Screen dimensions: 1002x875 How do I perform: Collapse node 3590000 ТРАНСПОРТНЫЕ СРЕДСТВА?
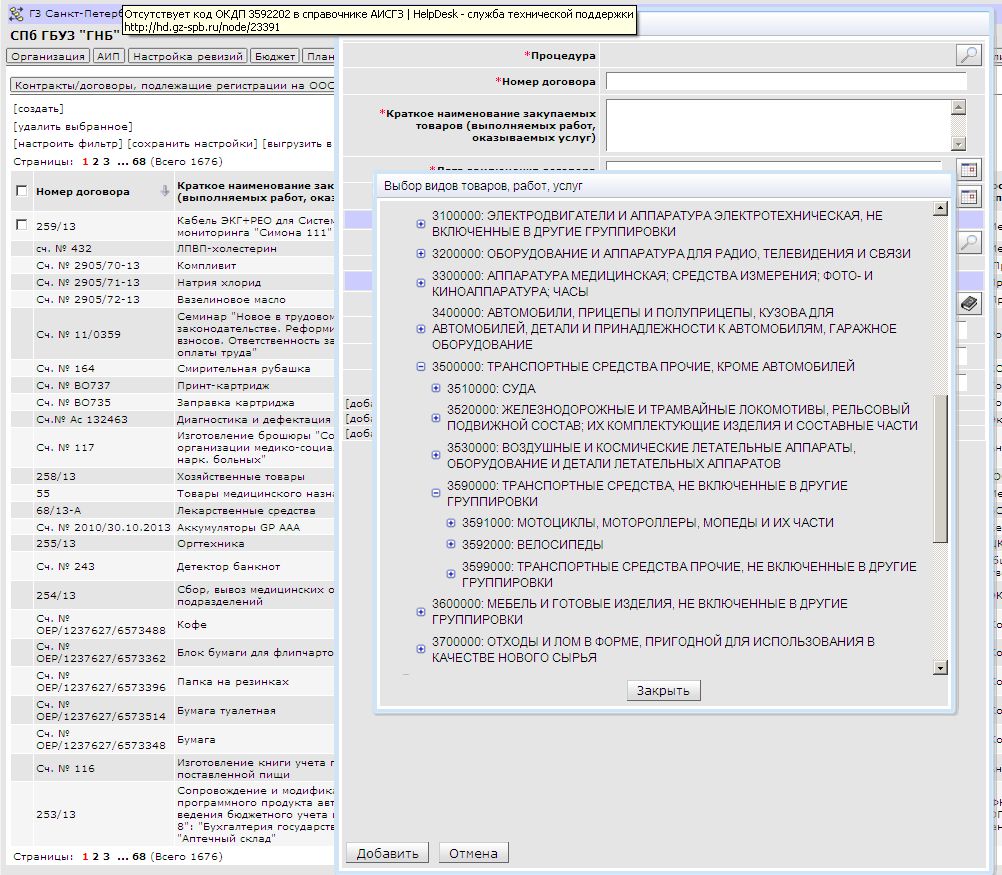pos(436,493)
